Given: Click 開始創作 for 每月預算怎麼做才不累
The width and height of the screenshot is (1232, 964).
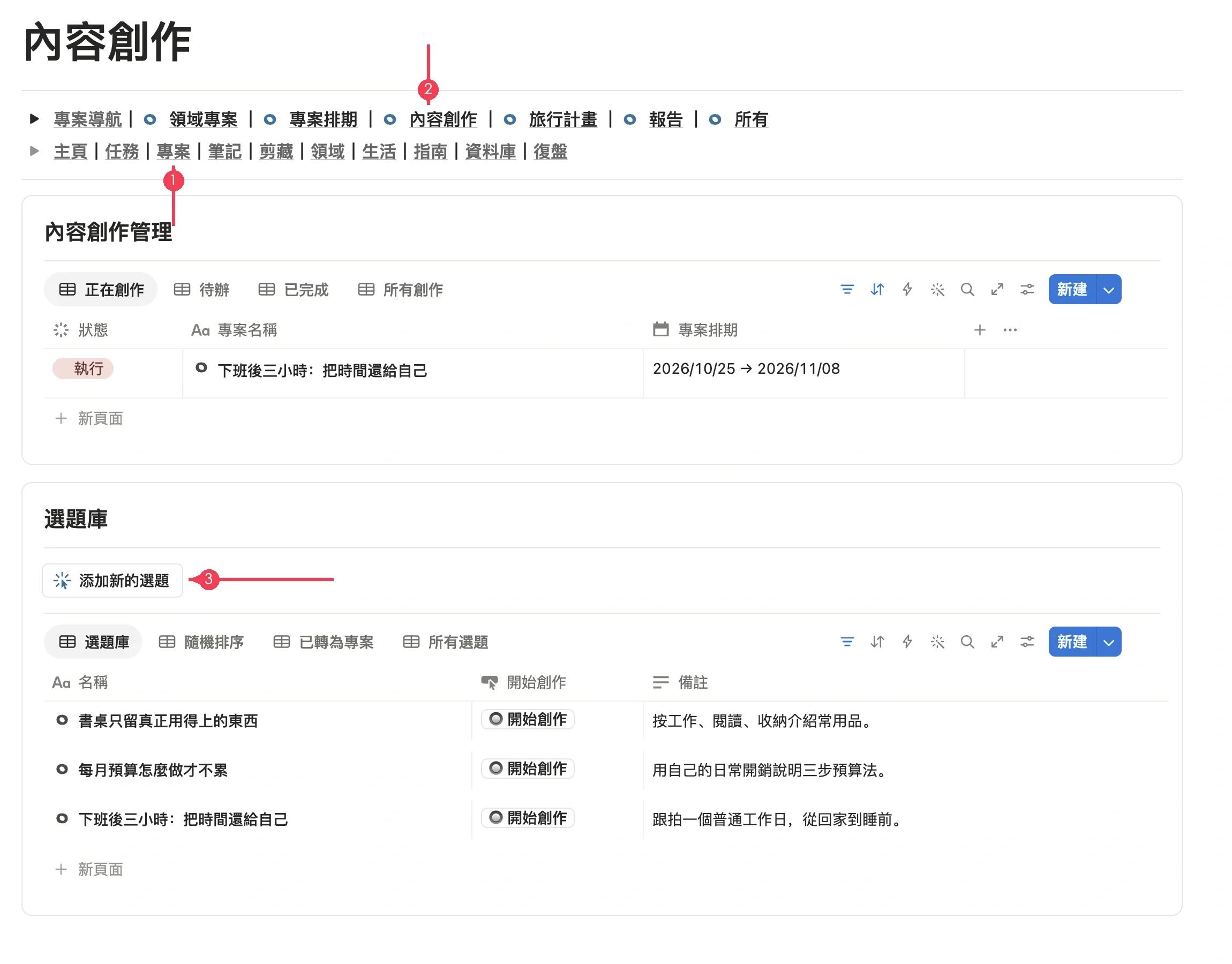Looking at the screenshot, I should pyautogui.click(x=528, y=769).
